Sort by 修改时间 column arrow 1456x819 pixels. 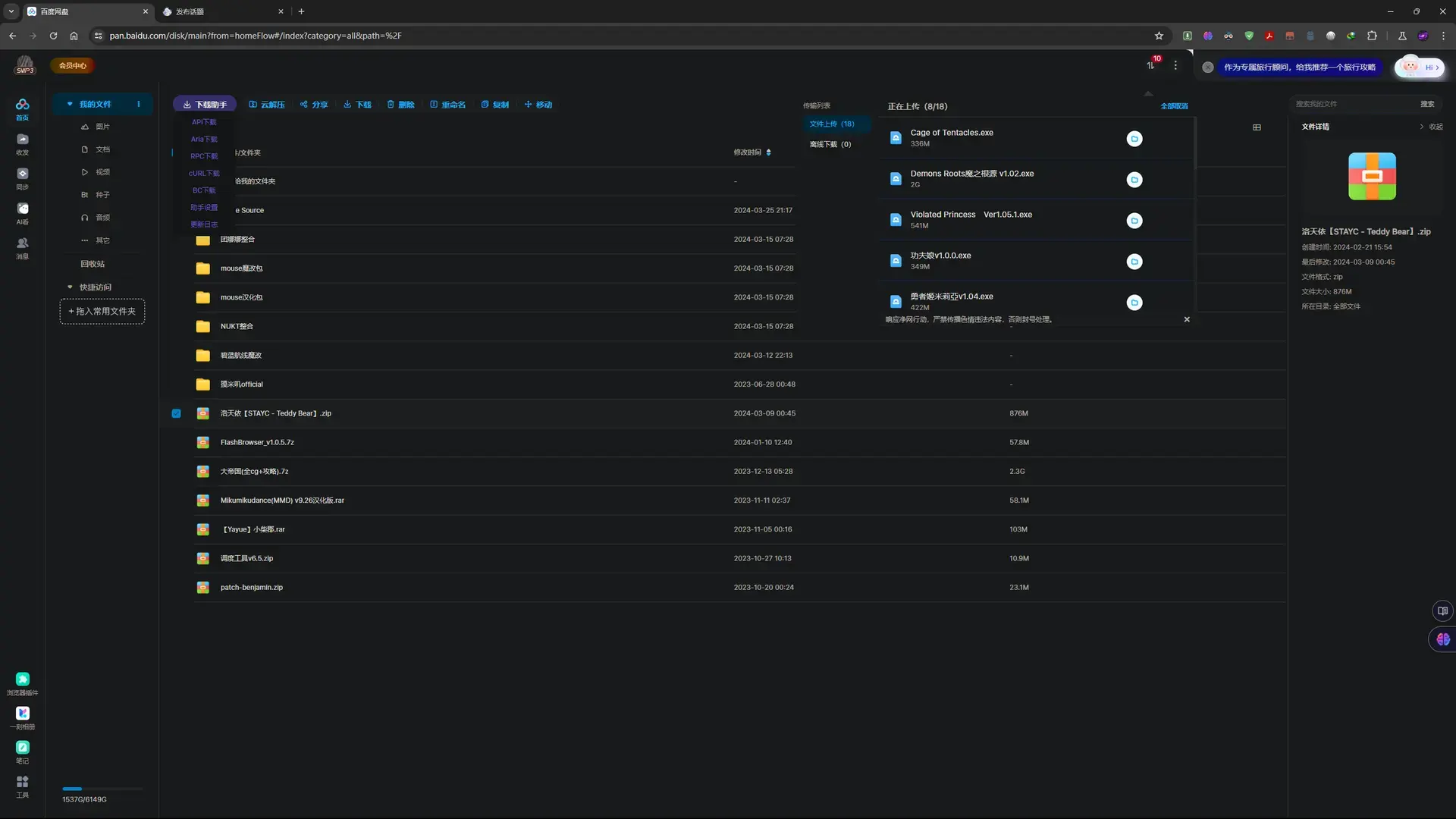768,152
